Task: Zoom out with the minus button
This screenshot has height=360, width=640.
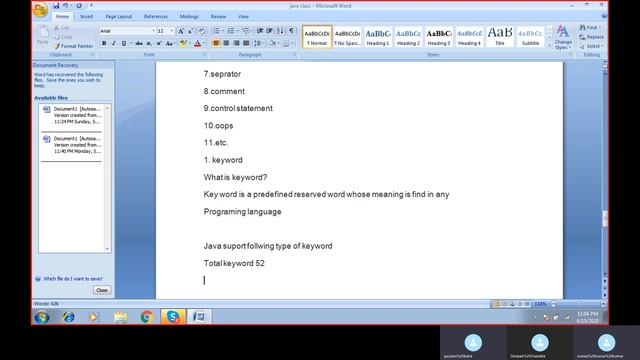Action: pyautogui.click(x=554, y=304)
